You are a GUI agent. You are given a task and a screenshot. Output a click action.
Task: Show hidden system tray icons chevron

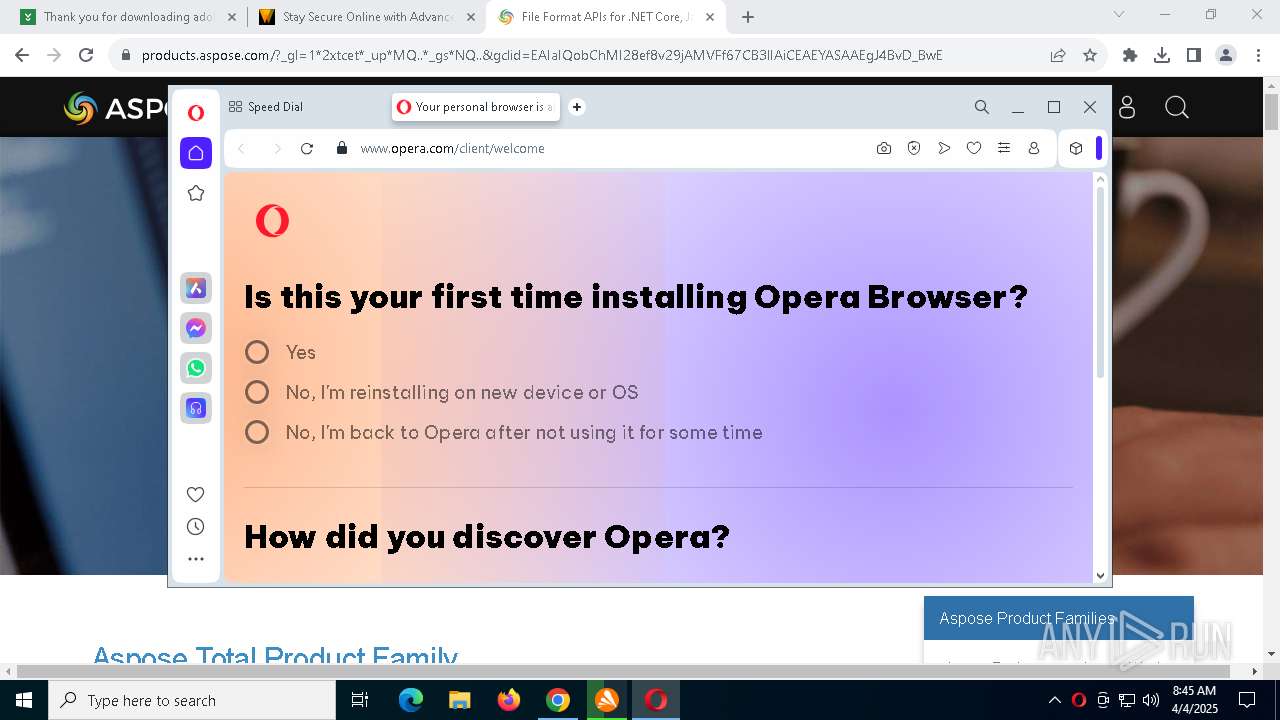(x=1054, y=700)
